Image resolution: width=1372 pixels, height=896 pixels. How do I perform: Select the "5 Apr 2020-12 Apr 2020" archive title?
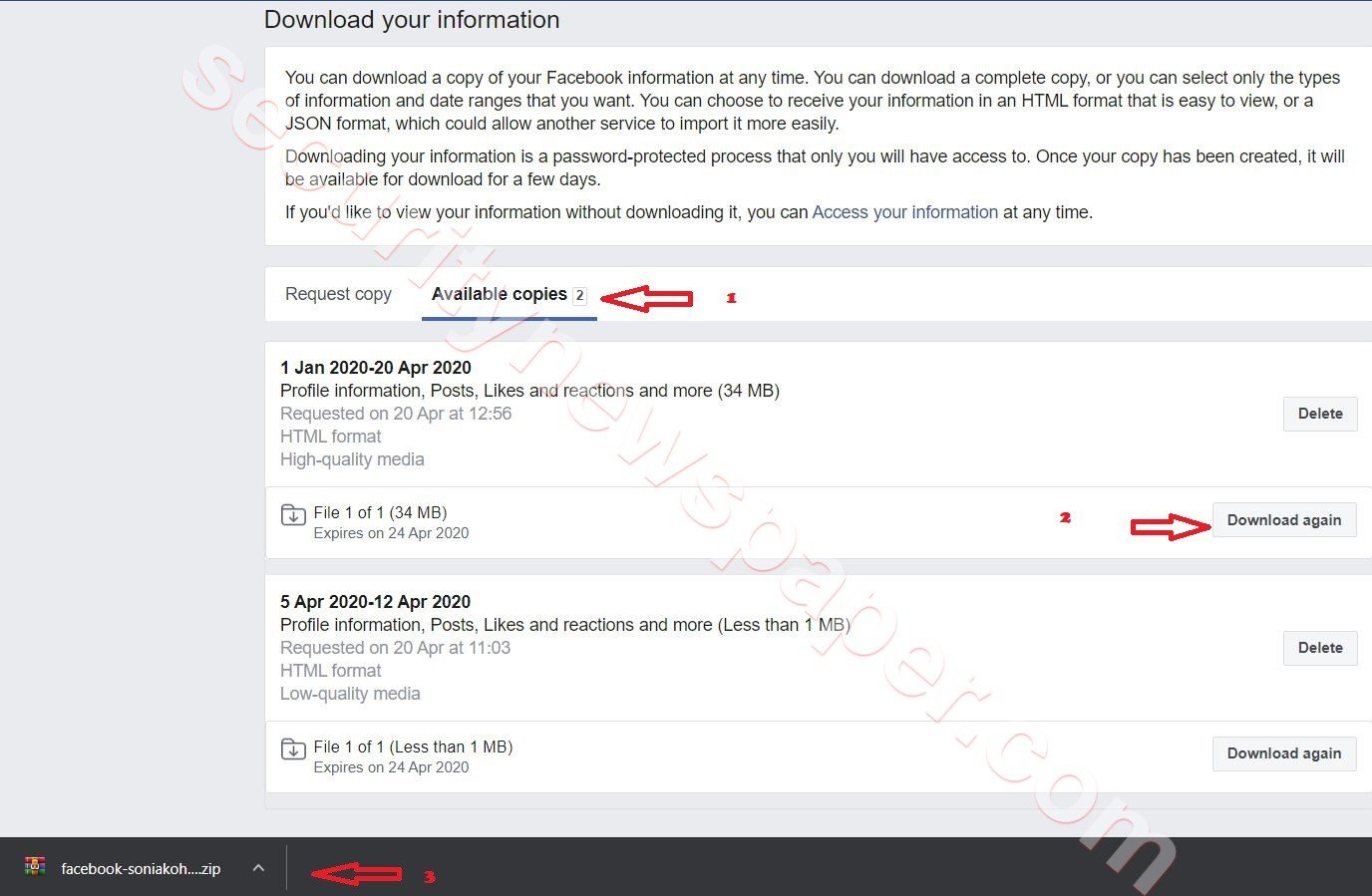376,601
